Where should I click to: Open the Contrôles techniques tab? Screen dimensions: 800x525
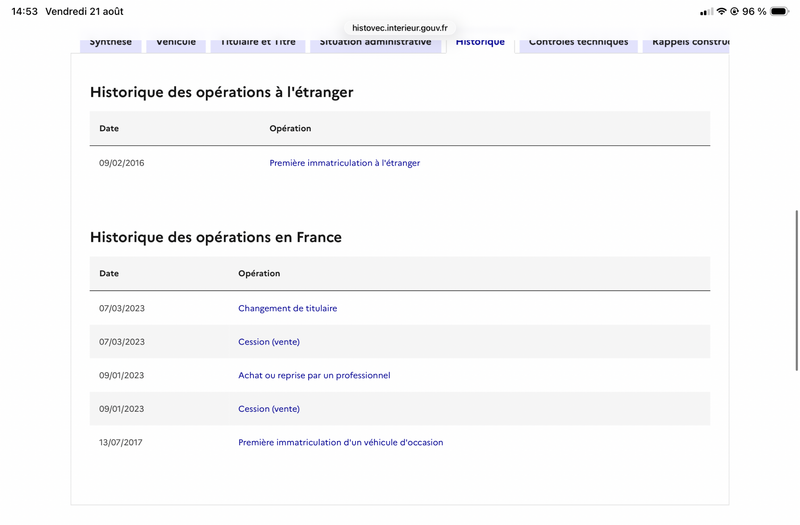pyautogui.click(x=579, y=43)
